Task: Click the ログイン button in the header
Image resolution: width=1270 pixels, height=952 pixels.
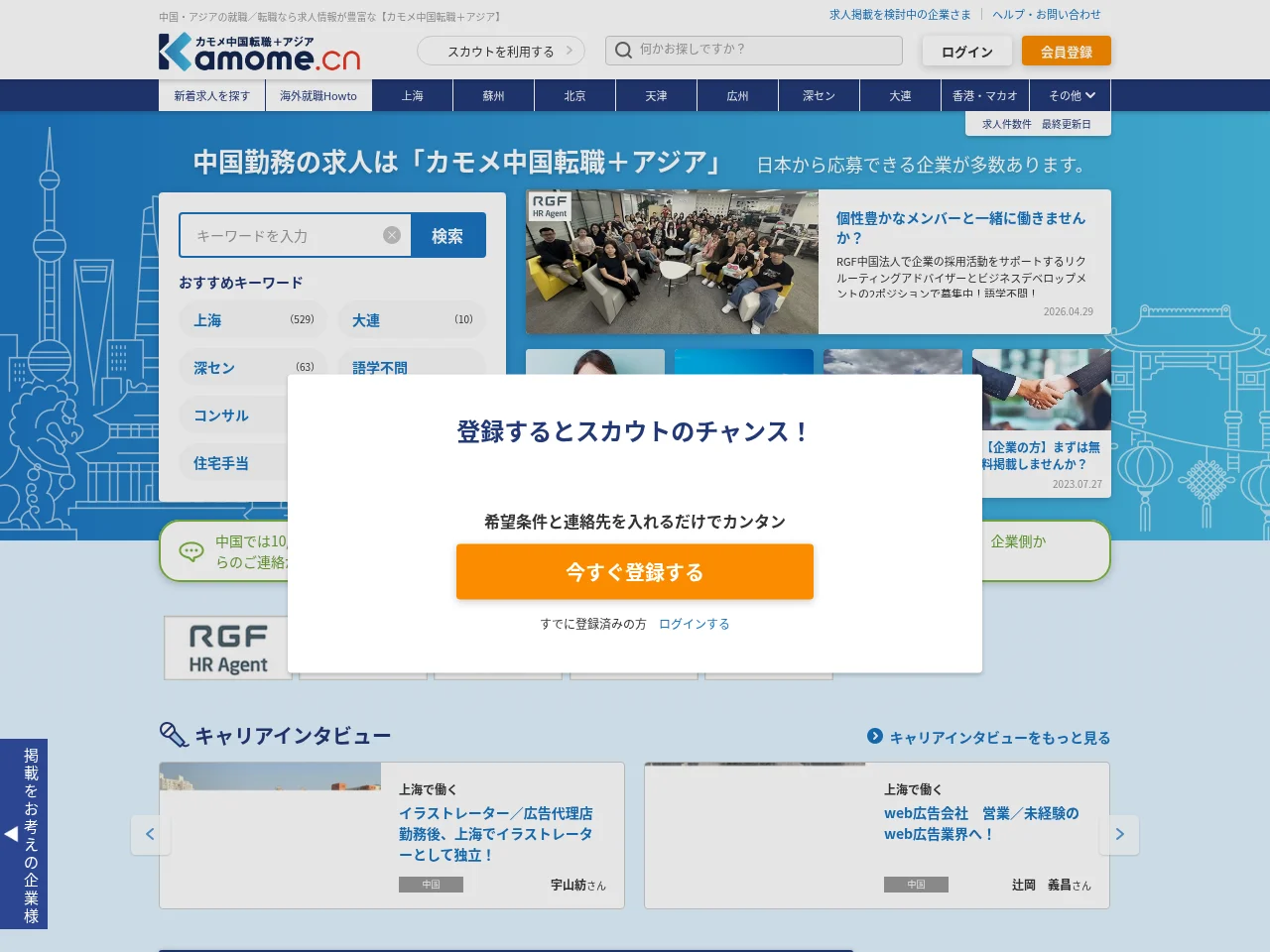Action: [967, 52]
